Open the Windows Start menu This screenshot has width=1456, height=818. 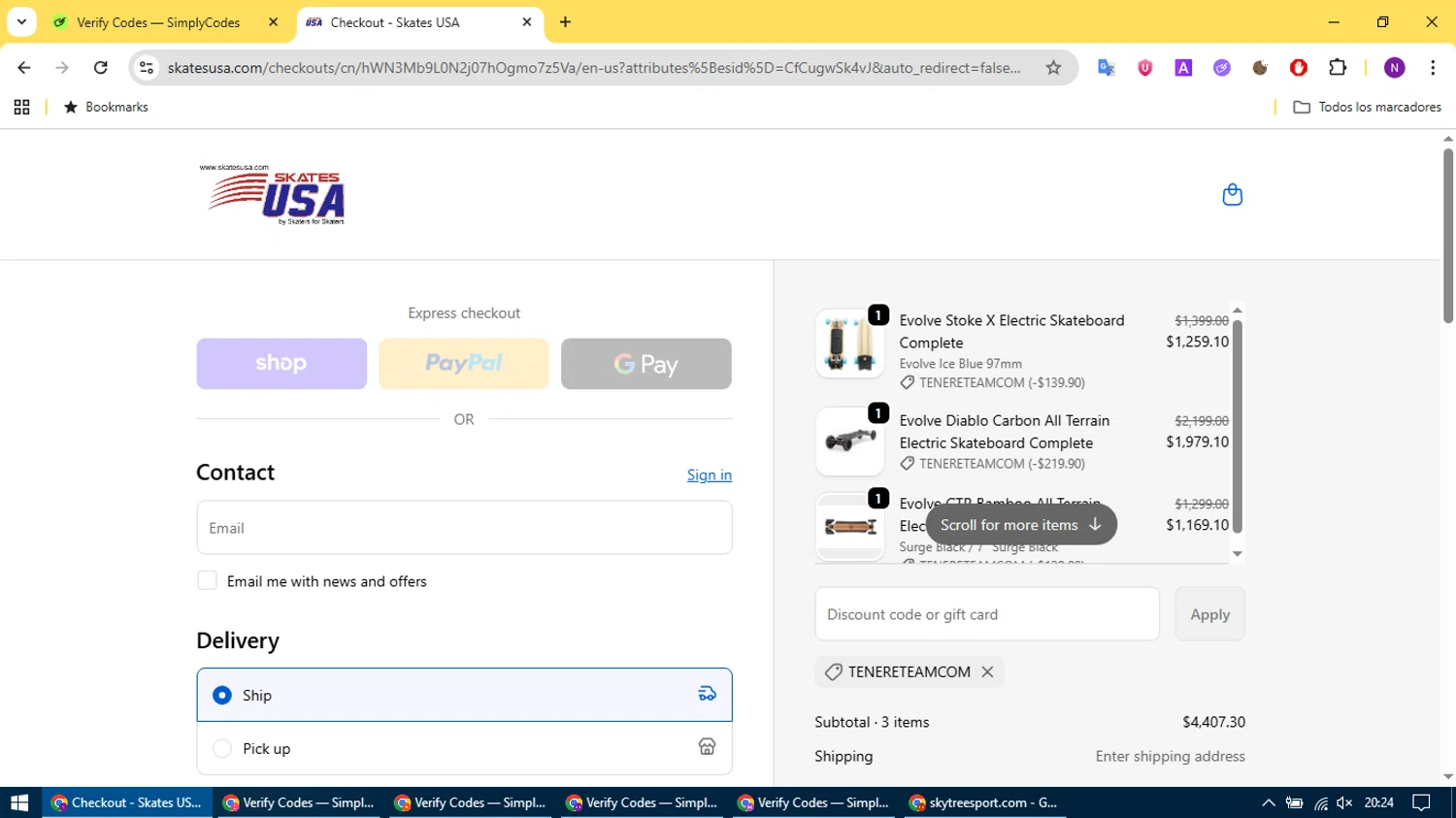point(19,802)
